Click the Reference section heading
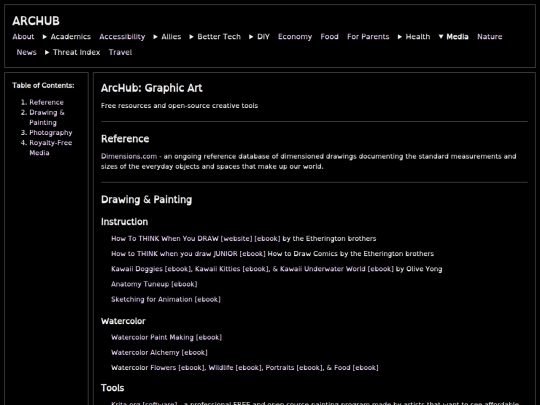The width and height of the screenshot is (540, 405). [125, 139]
